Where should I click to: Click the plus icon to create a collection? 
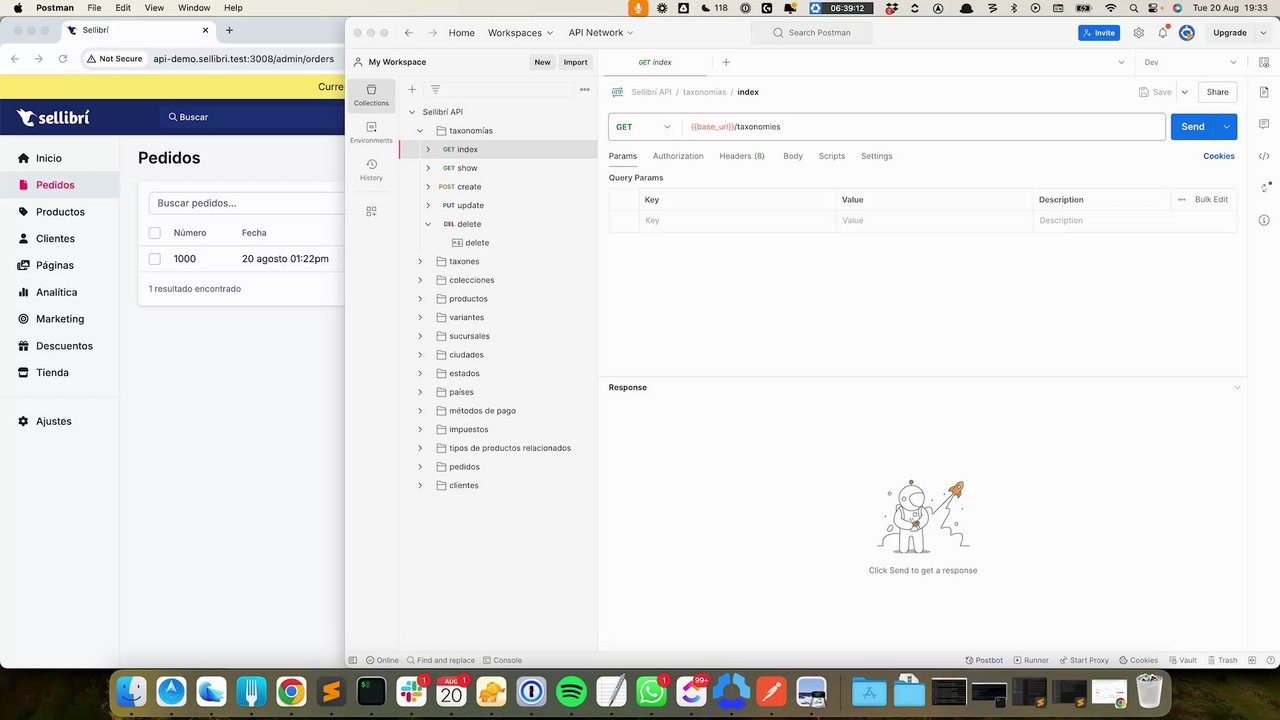411,89
